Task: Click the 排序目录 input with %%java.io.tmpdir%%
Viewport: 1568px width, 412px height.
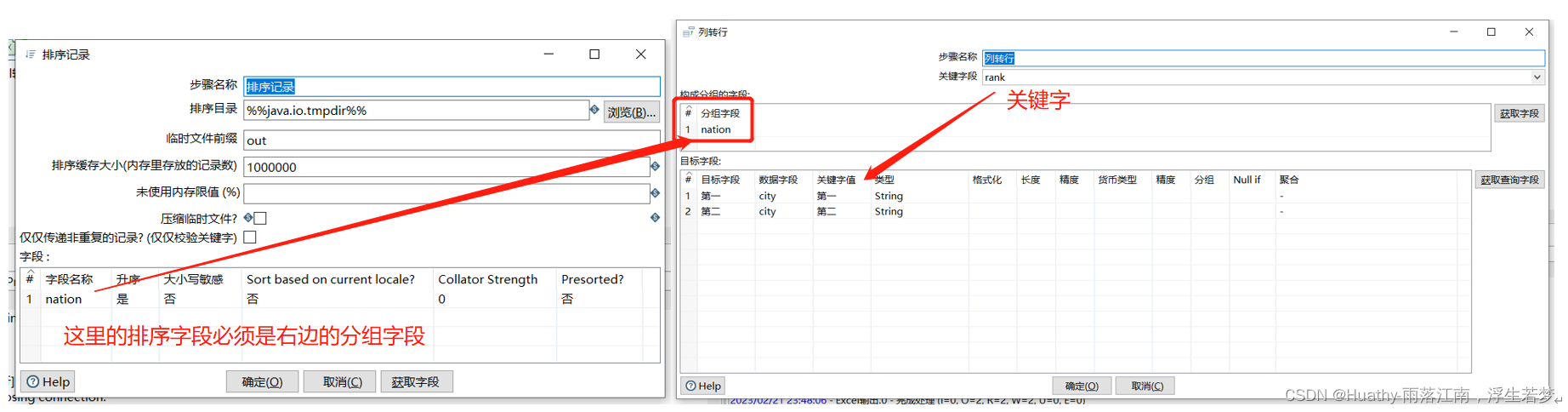Action: click(416, 111)
